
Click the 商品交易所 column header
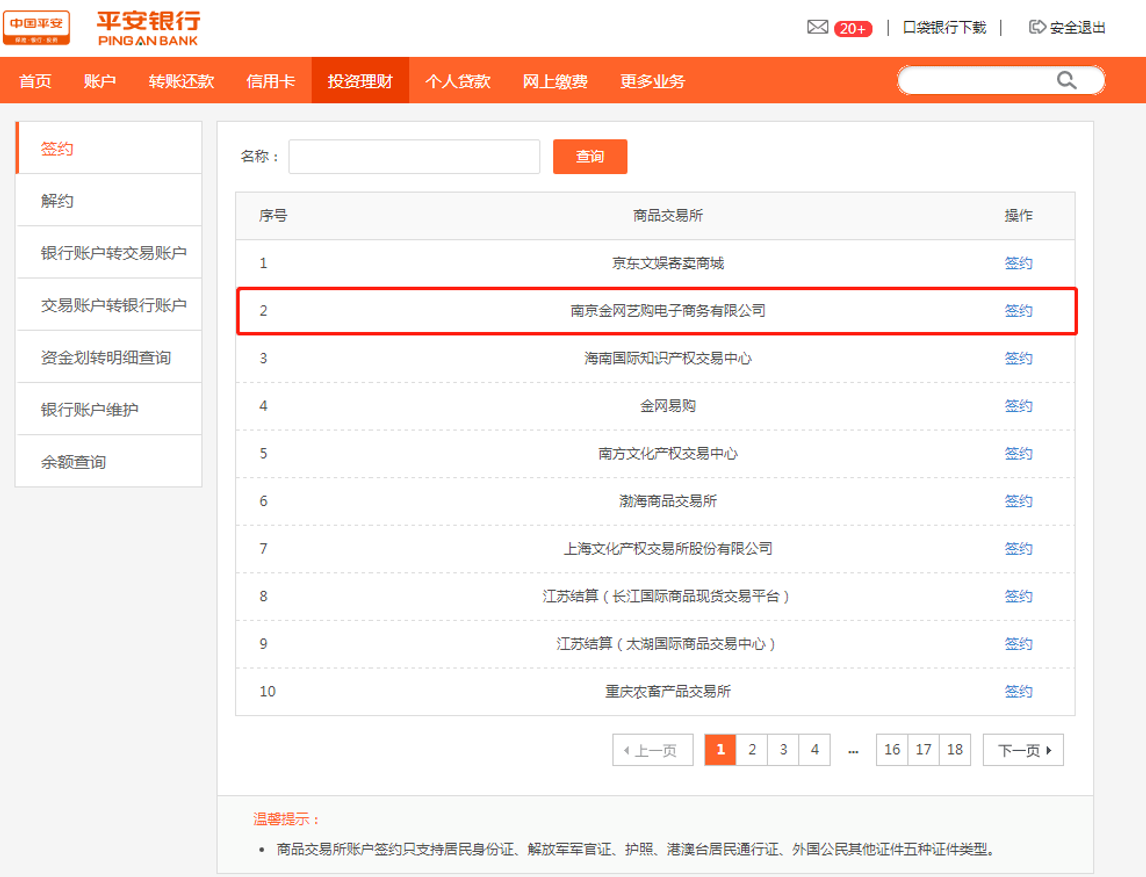pyautogui.click(x=668, y=216)
